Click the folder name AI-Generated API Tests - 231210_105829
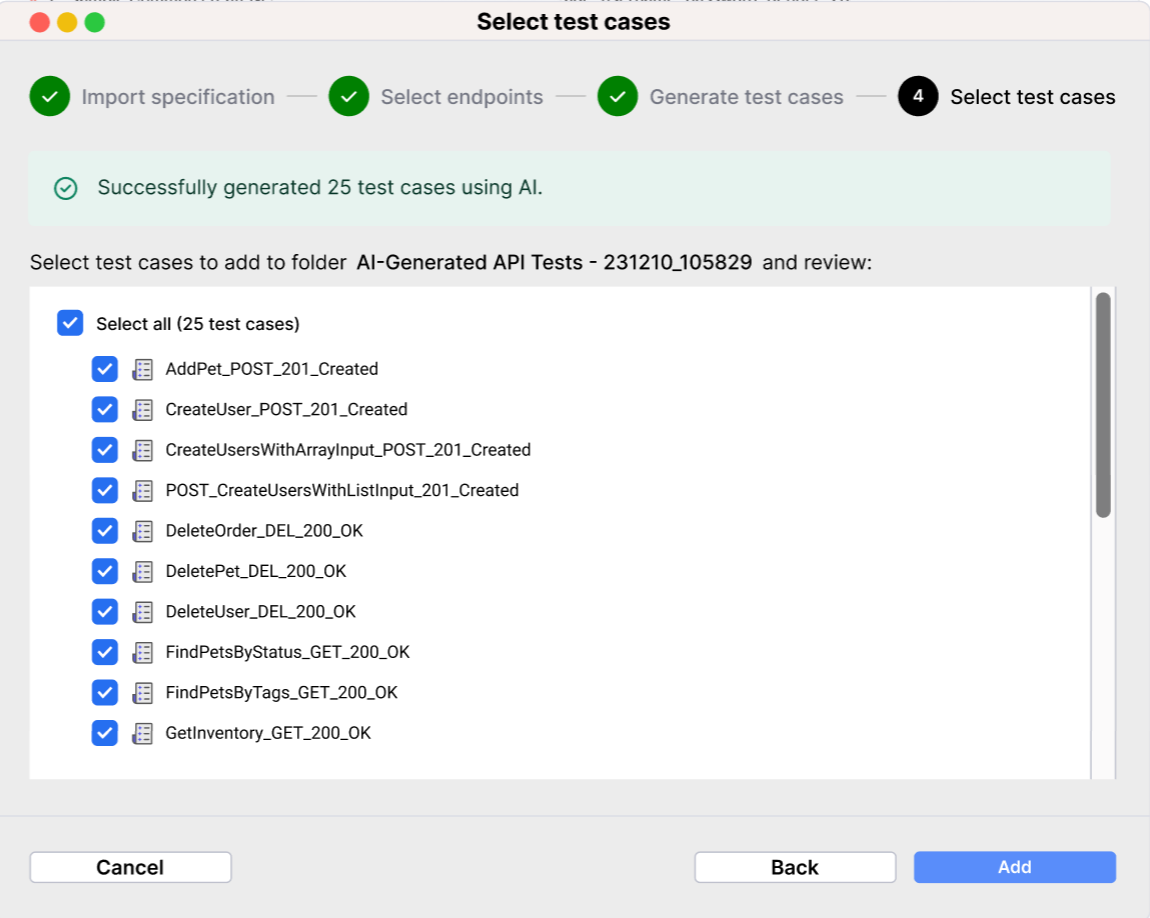 click(554, 262)
